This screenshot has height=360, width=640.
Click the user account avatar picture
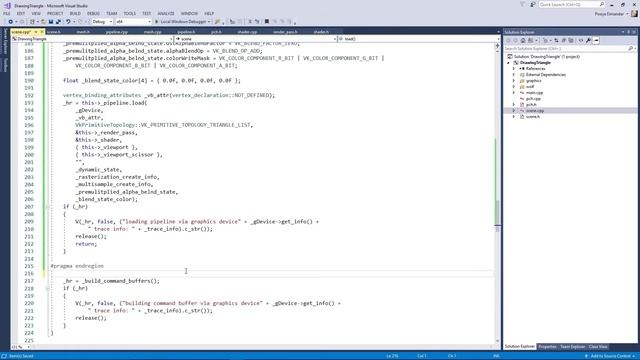tap(634, 13)
